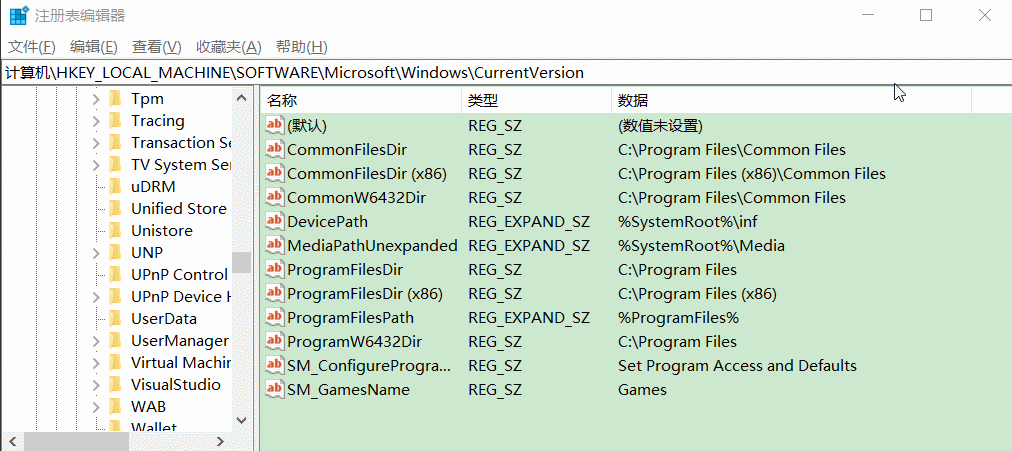Click the string icon beside SM_GamesName
The image size is (1012, 451).
tap(275, 390)
